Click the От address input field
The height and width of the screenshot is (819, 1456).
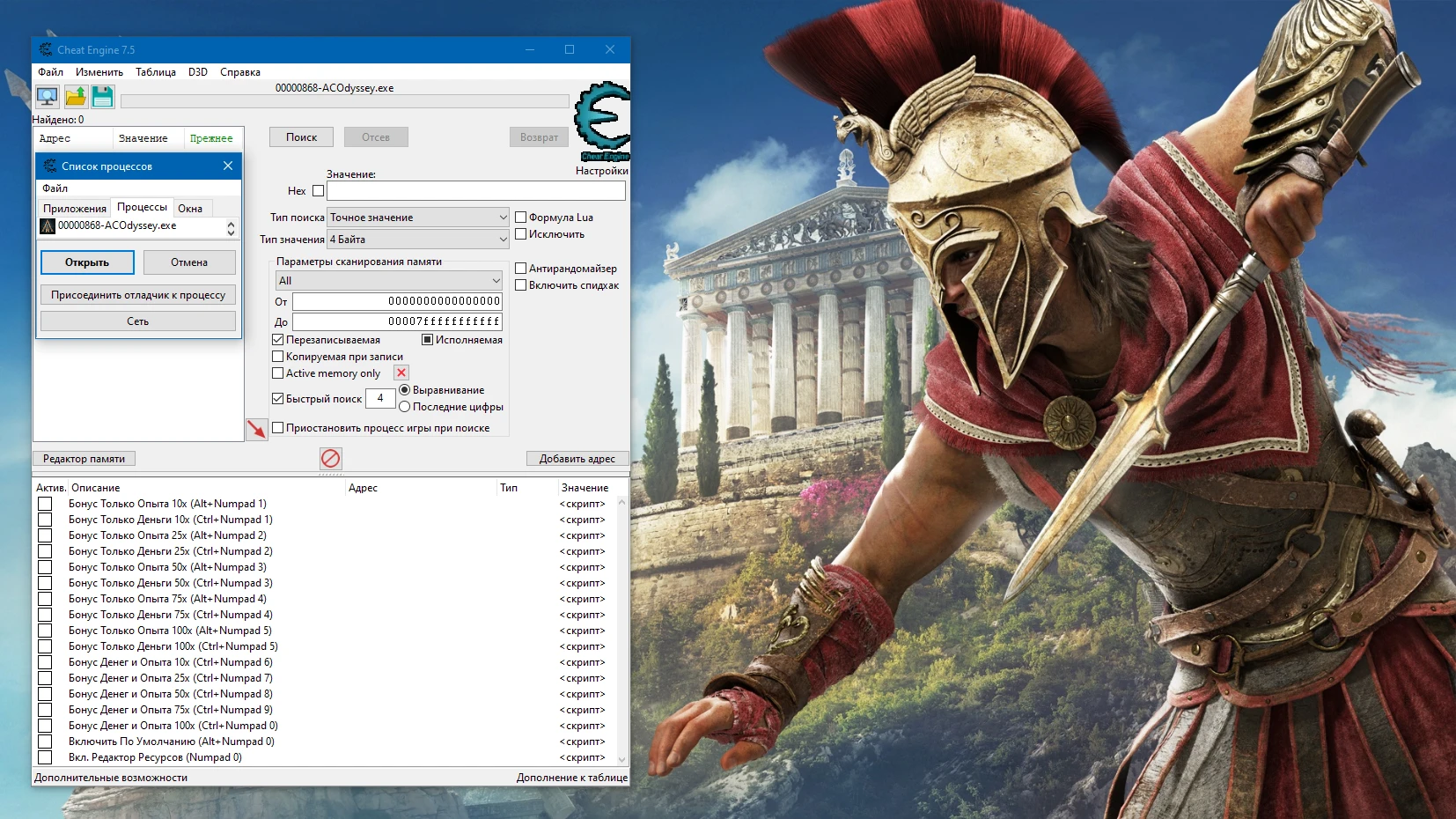tap(396, 301)
